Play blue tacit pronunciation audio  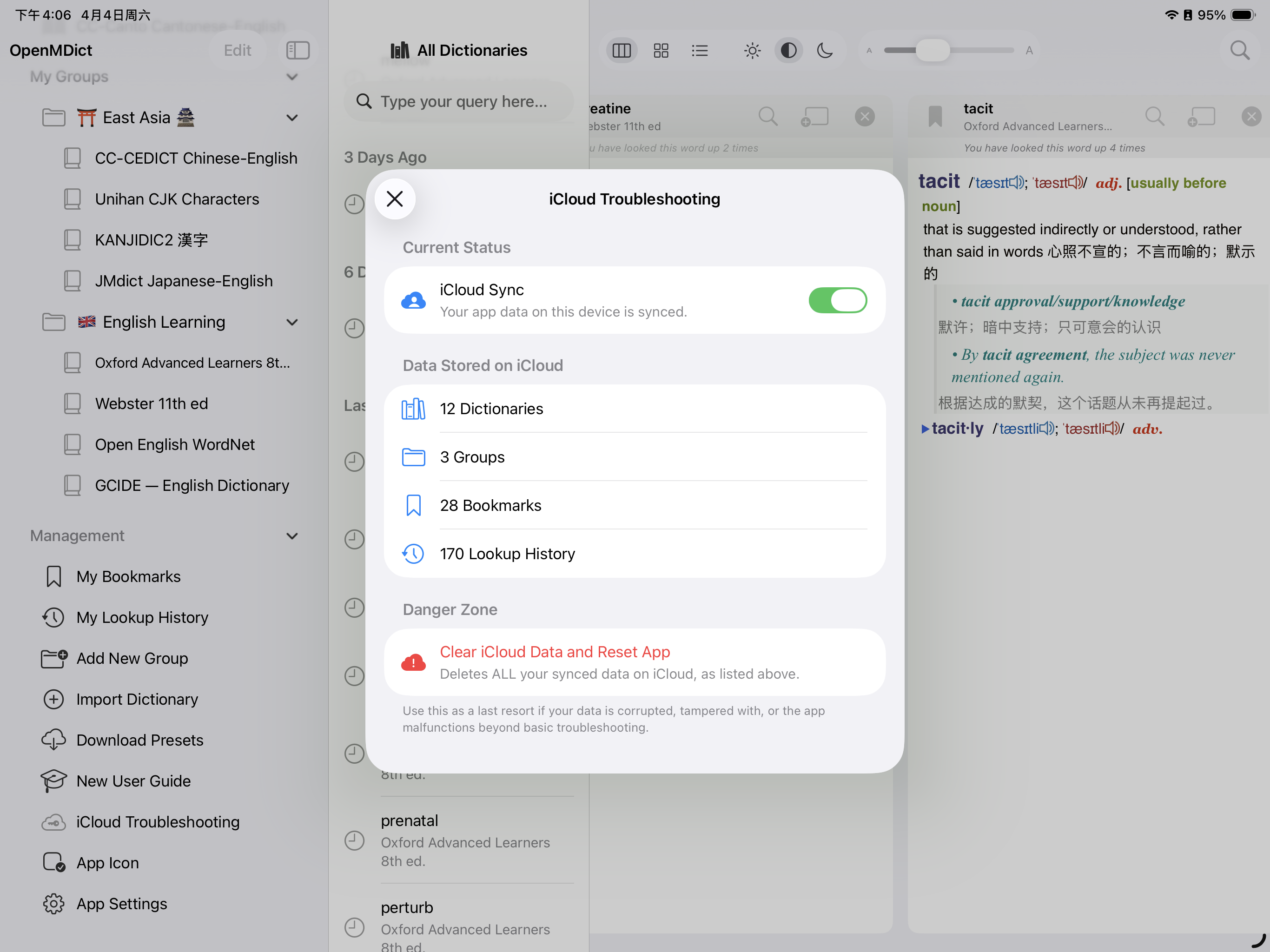pyautogui.click(x=1016, y=183)
